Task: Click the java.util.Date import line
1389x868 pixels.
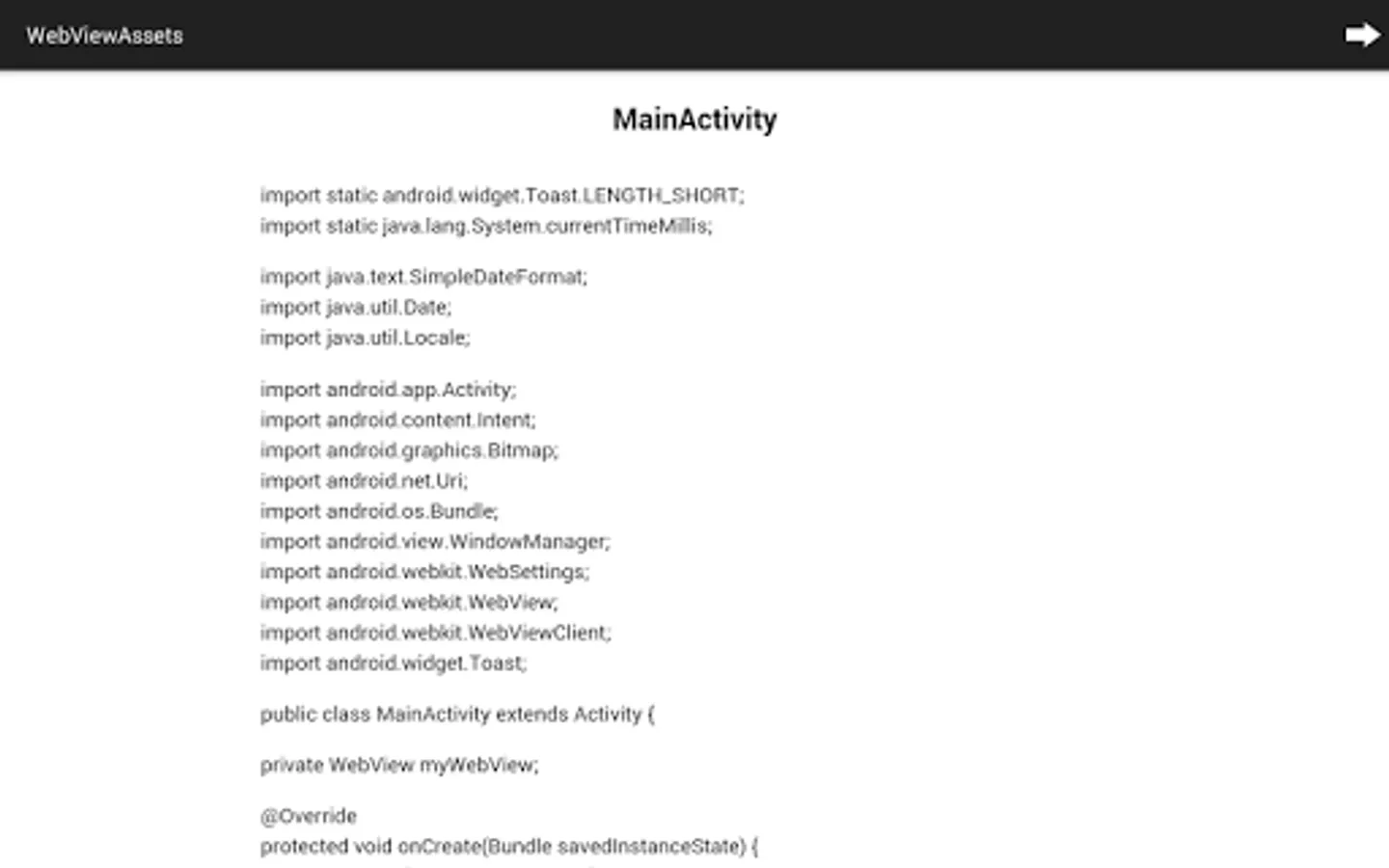Action: 355,308
